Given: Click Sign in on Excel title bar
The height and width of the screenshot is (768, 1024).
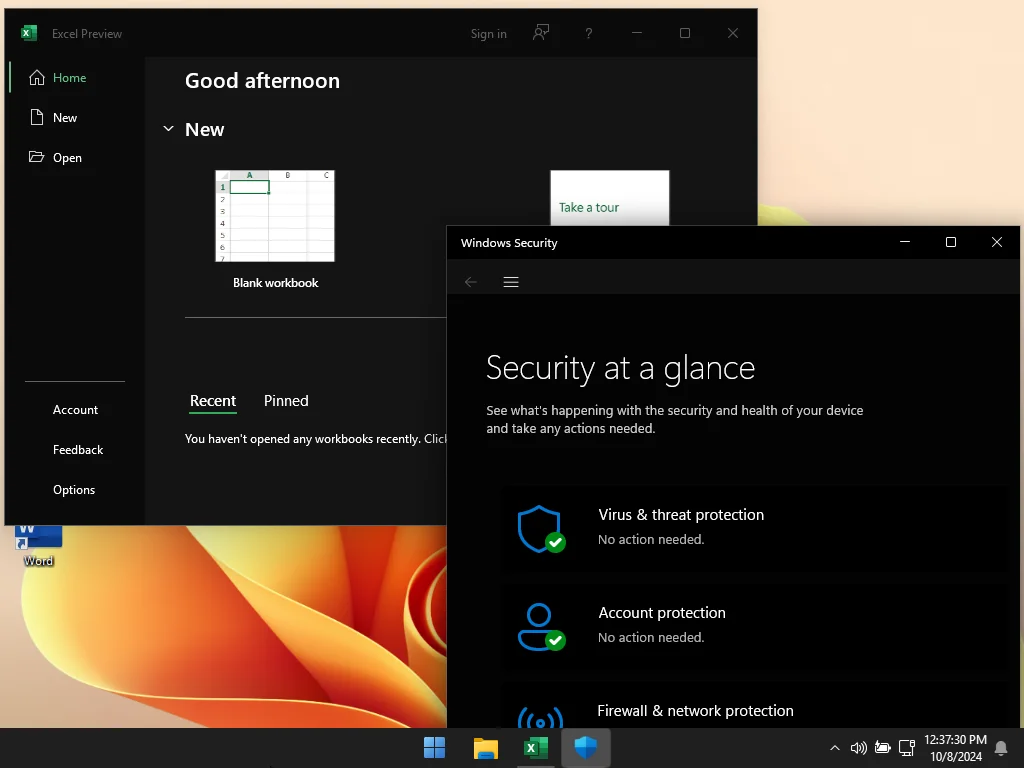Looking at the screenshot, I should 488,34.
